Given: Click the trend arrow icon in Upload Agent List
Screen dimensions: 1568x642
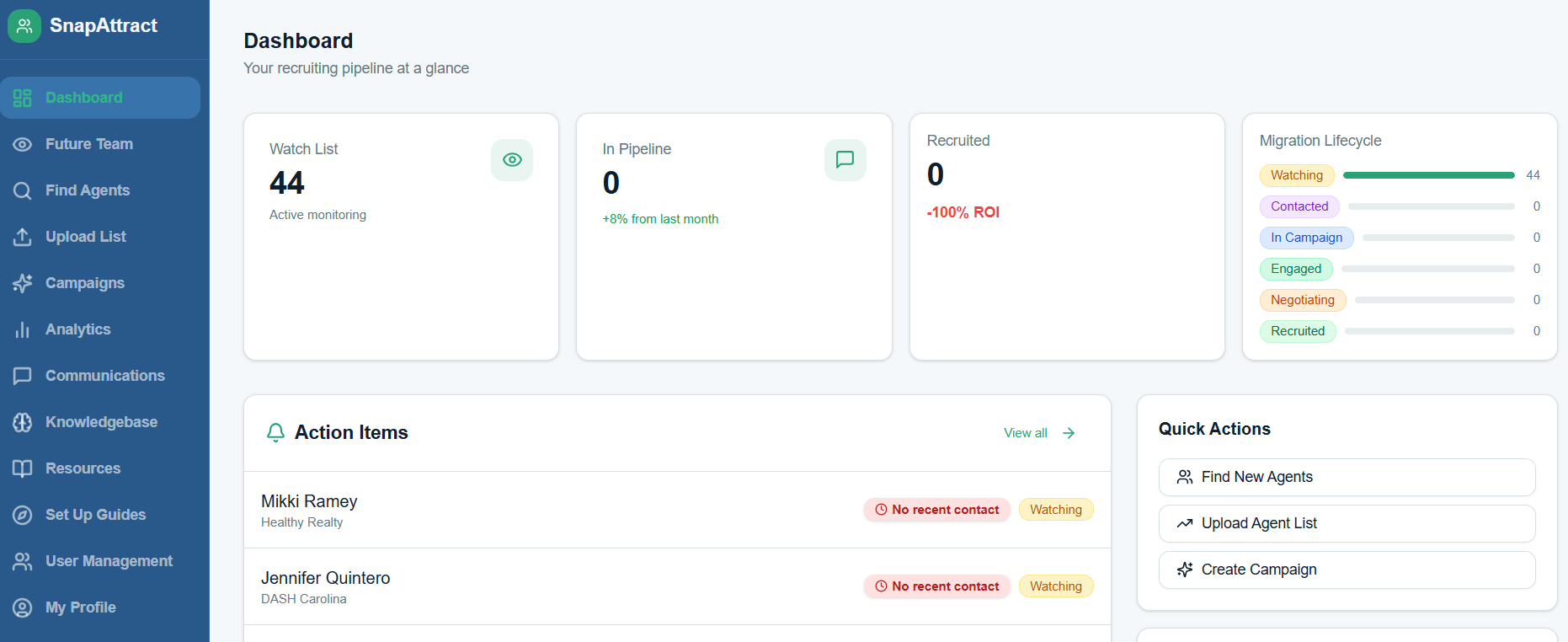Looking at the screenshot, I should (1185, 523).
